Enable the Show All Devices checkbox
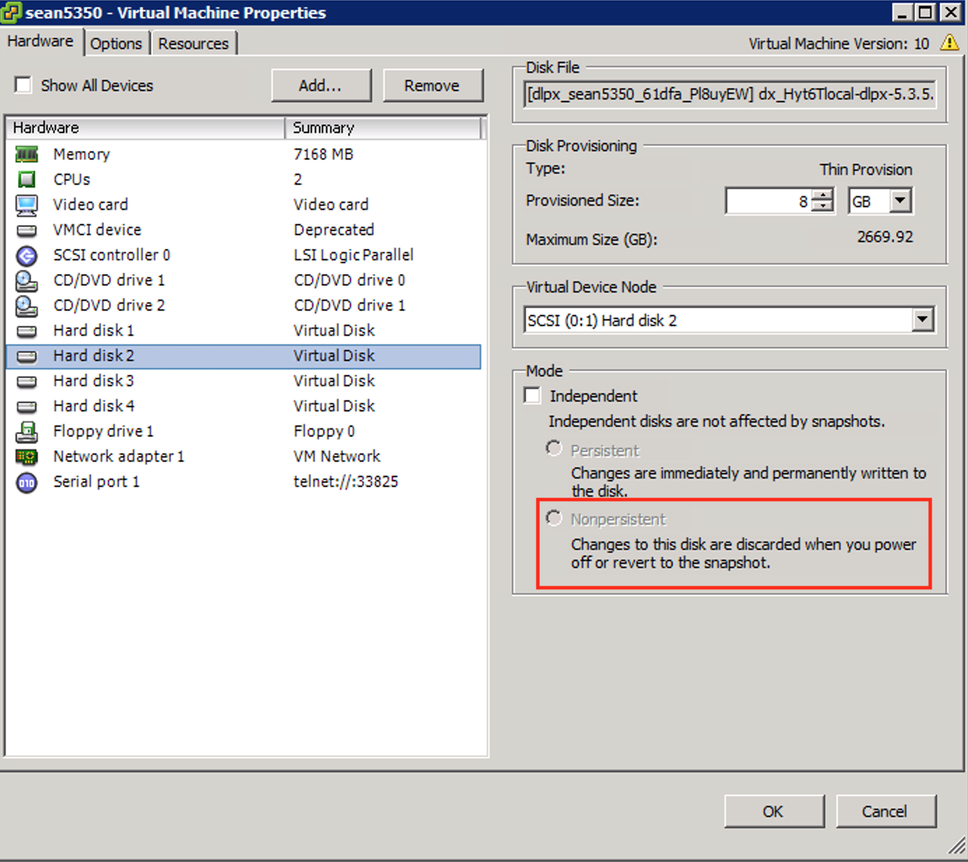The width and height of the screenshot is (968, 862). click(23, 86)
